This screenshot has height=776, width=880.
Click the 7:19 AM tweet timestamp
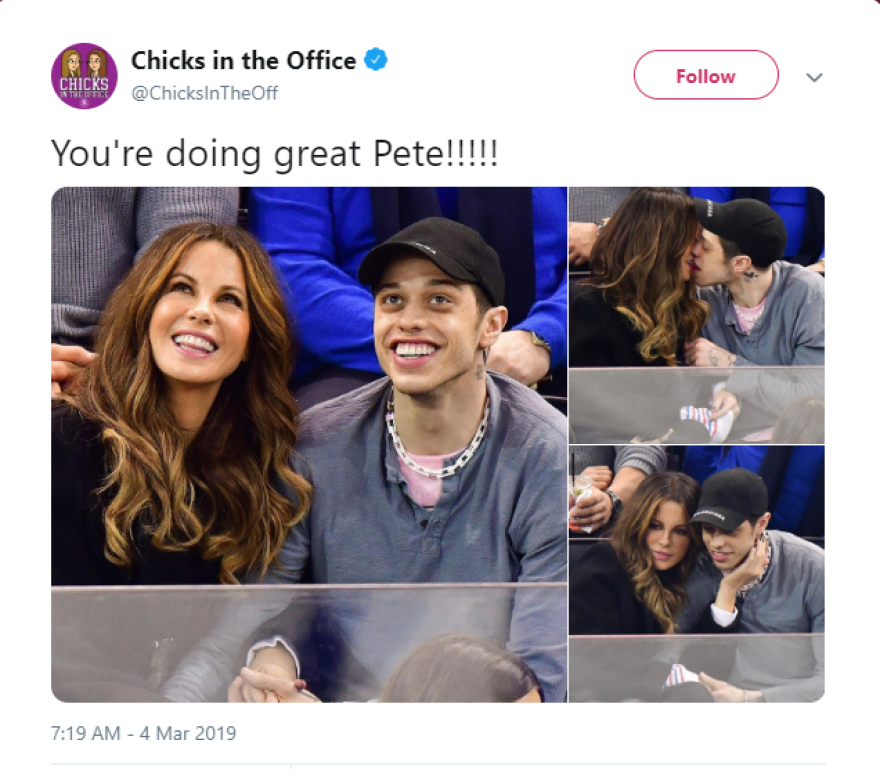85,733
